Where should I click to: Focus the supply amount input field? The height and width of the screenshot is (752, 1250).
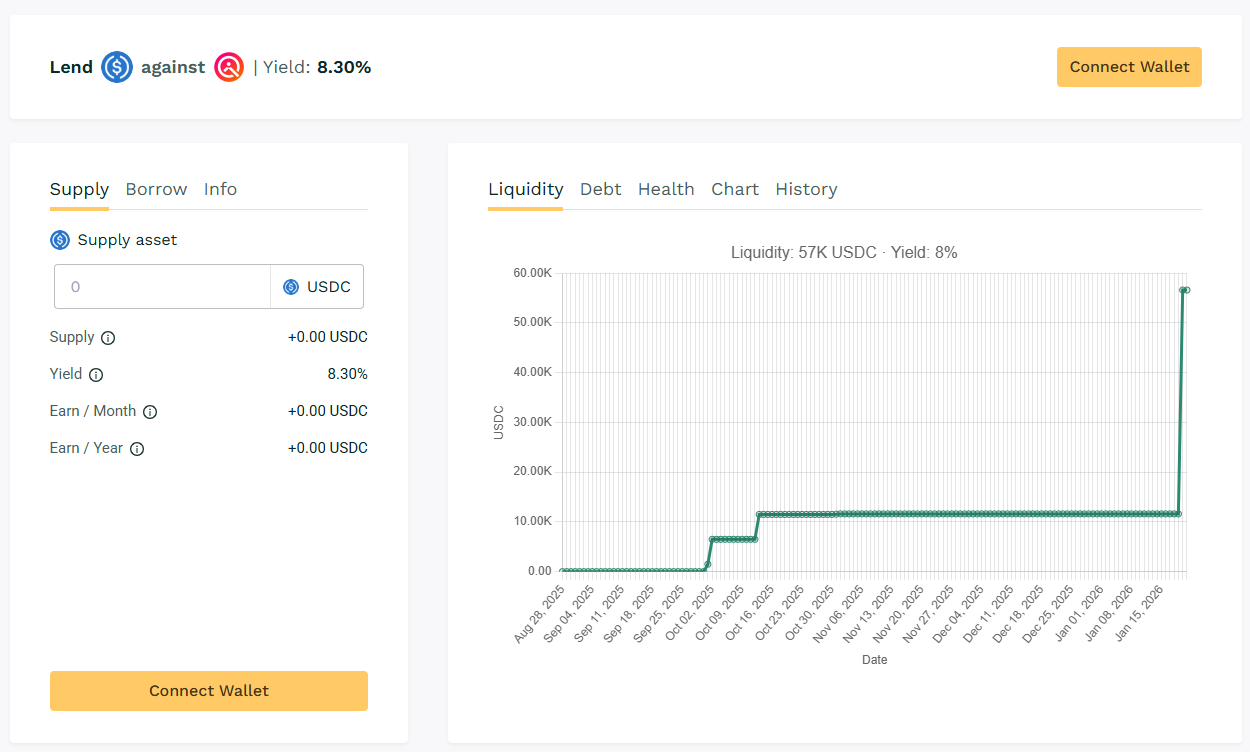pyautogui.click(x=162, y=287)
